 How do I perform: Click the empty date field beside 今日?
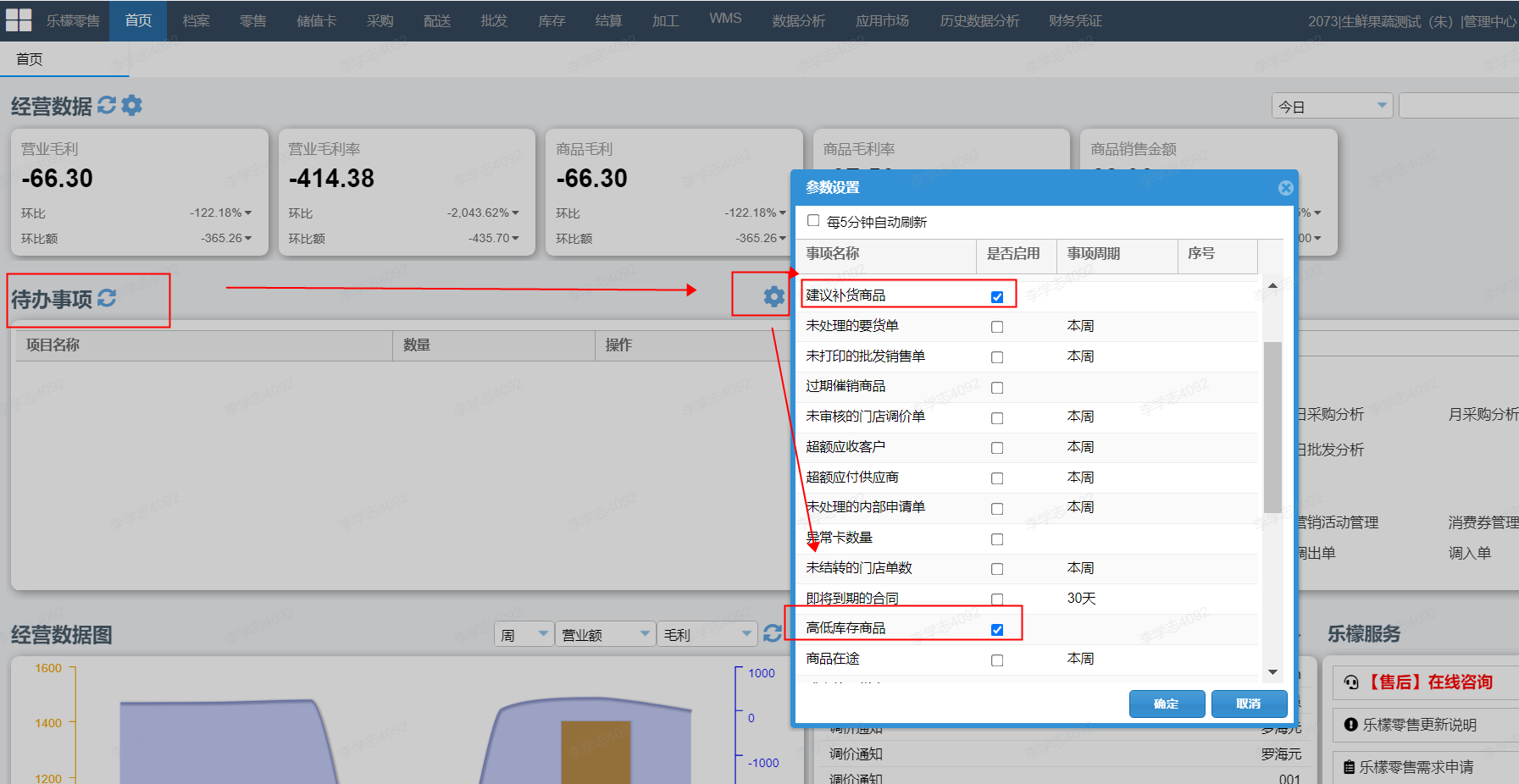pos(1459,106)
